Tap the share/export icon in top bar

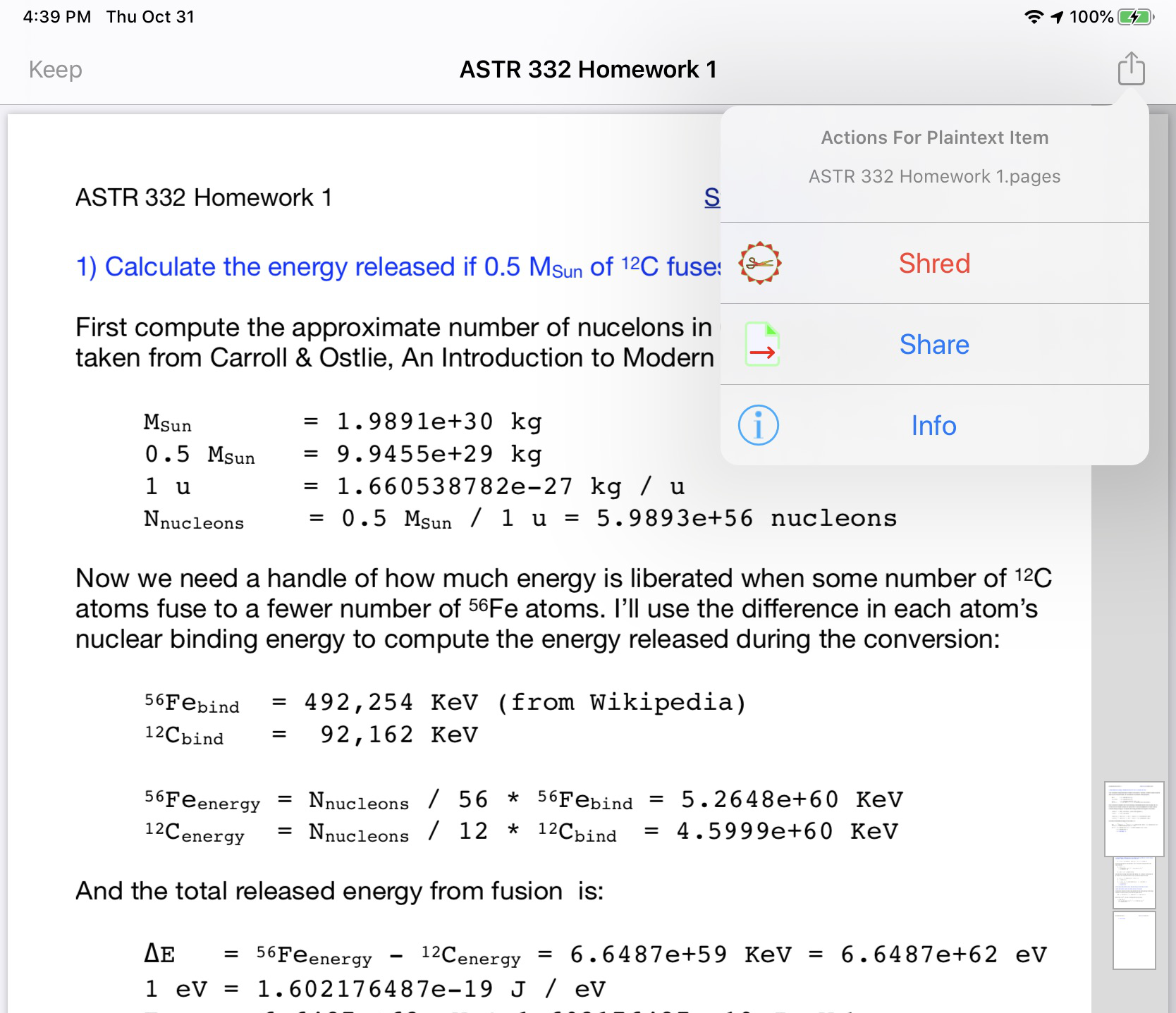click(x=1131, y=69)
